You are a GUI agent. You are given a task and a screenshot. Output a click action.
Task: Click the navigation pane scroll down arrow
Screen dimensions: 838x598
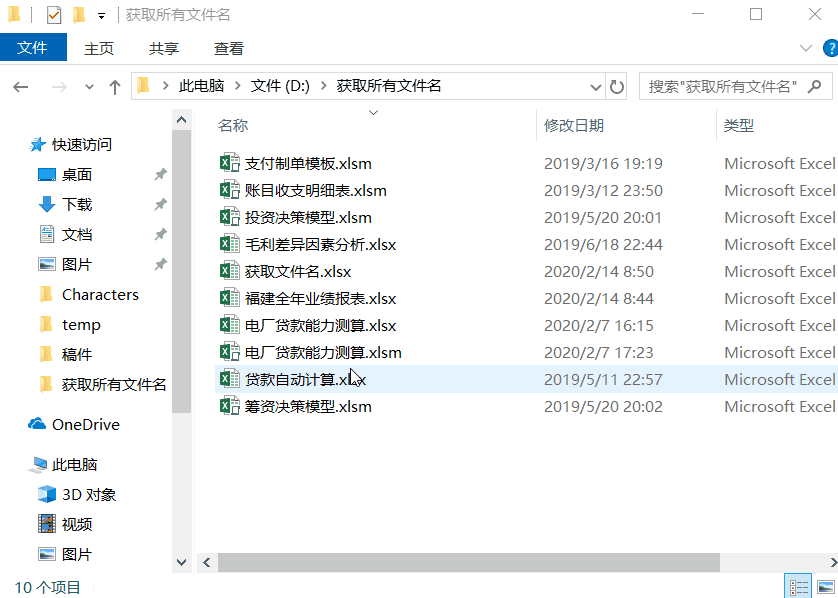[x=181, y=562]
